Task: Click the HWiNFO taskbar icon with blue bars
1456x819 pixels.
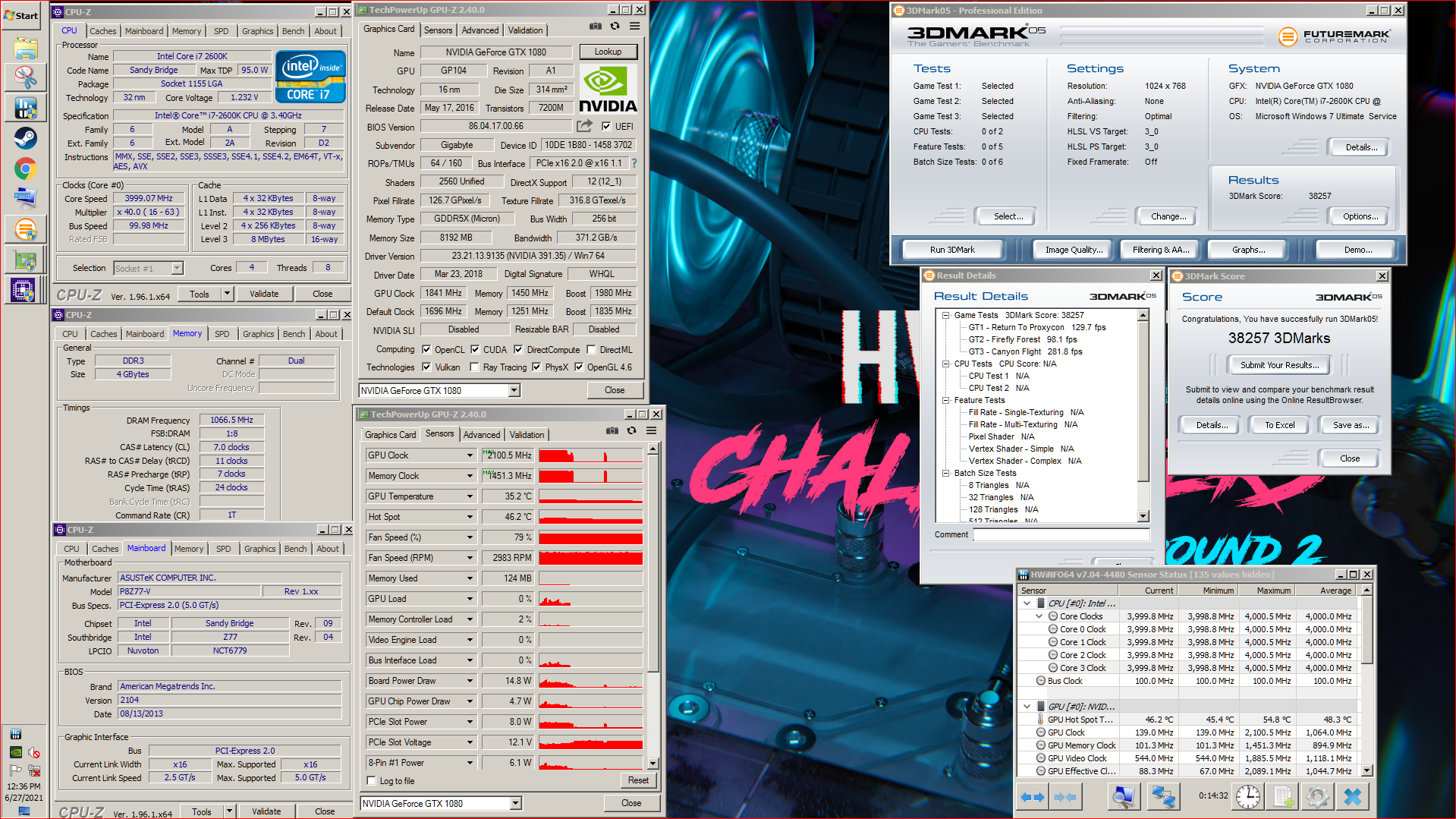Action: click(25, 109)
